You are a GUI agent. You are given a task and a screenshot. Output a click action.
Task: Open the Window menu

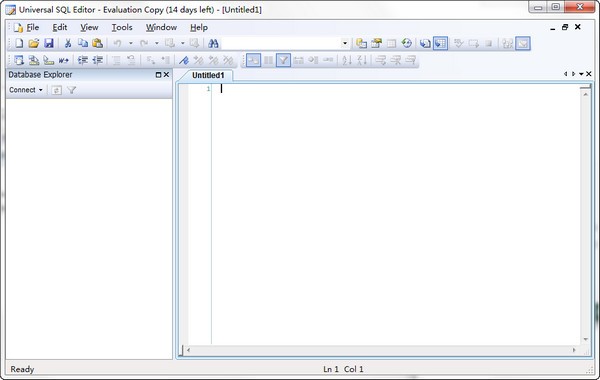(x=161, y=28)
